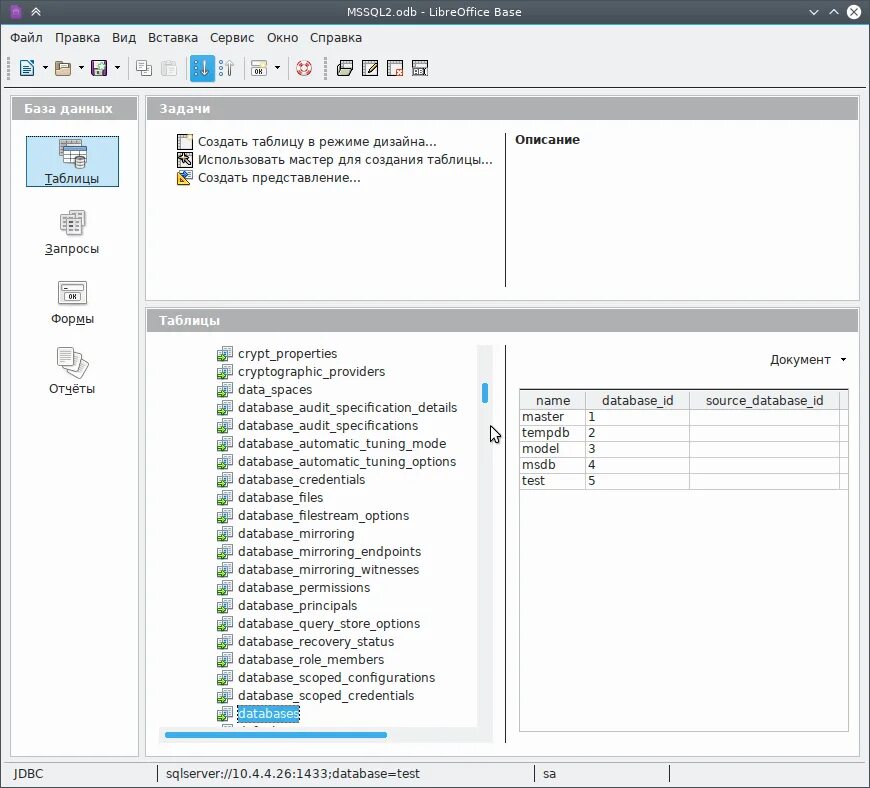Switch to the Запросы section
870x788 pixels.
pos(72,232)
